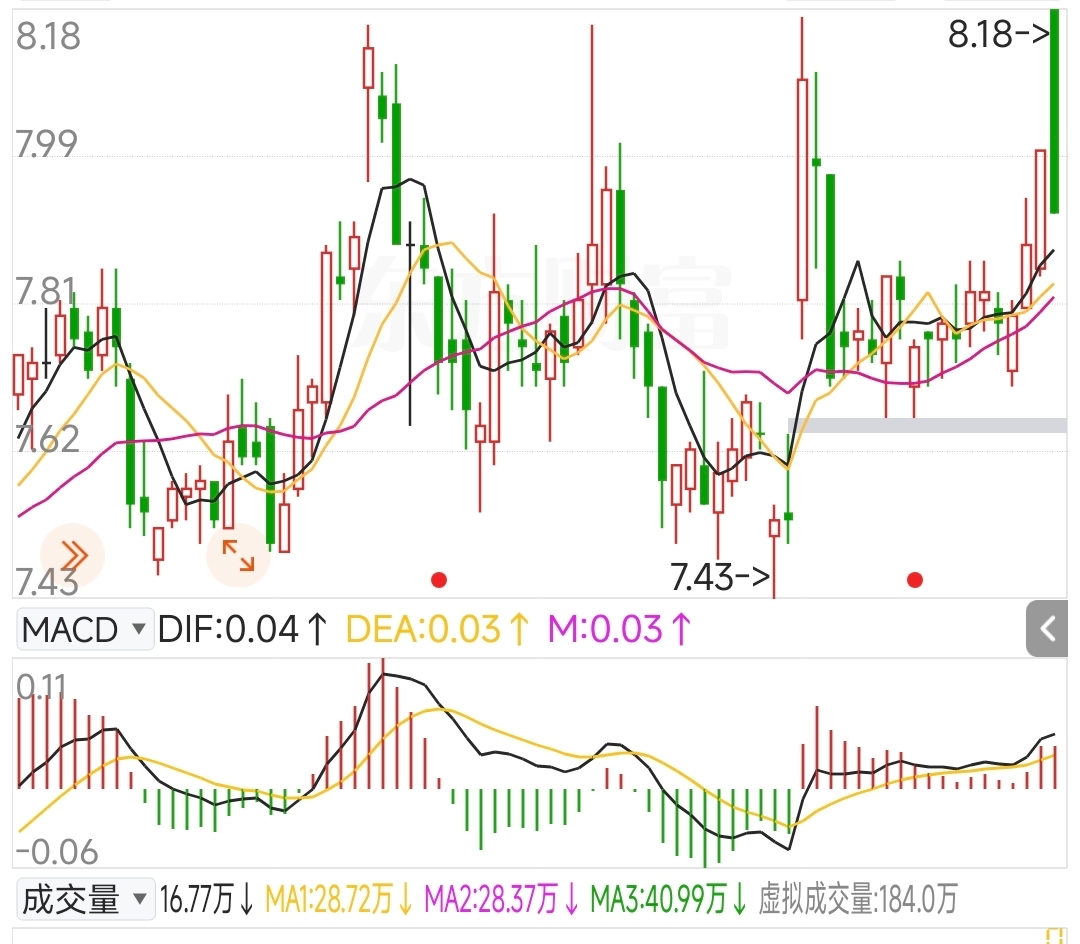This screenshot has width=1080, height=944.
Task: Tap the gray left-chevron collapse tab
Action: click(1047, 629)
